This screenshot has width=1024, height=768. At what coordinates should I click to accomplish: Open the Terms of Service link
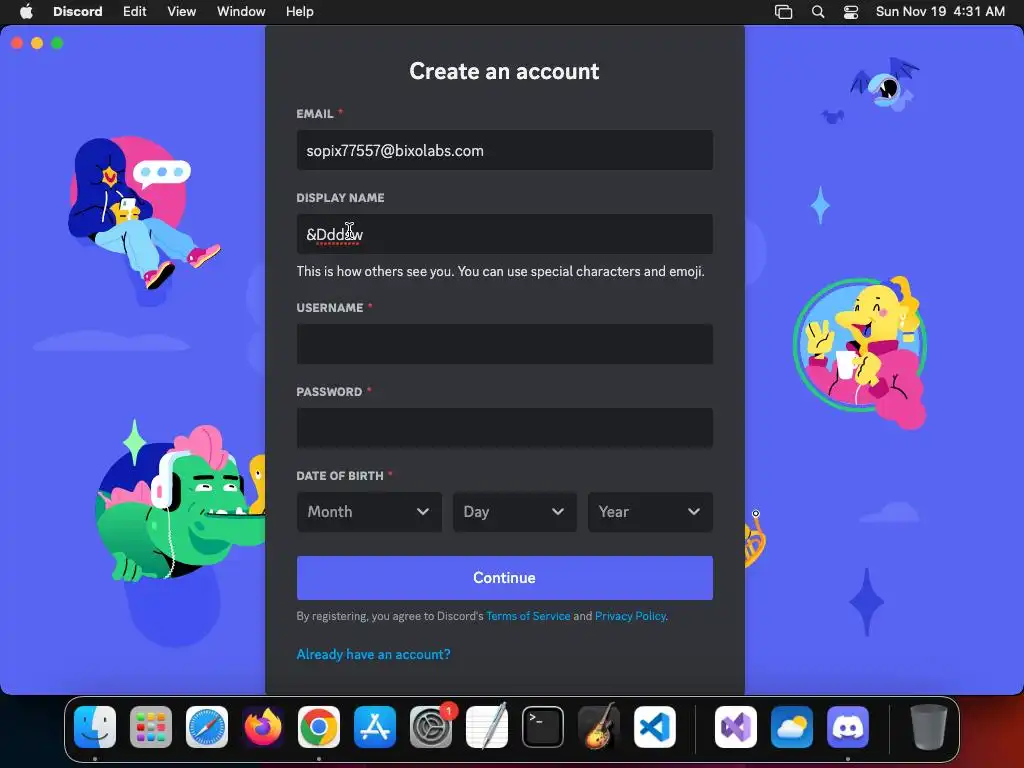[x=528, y=616]
